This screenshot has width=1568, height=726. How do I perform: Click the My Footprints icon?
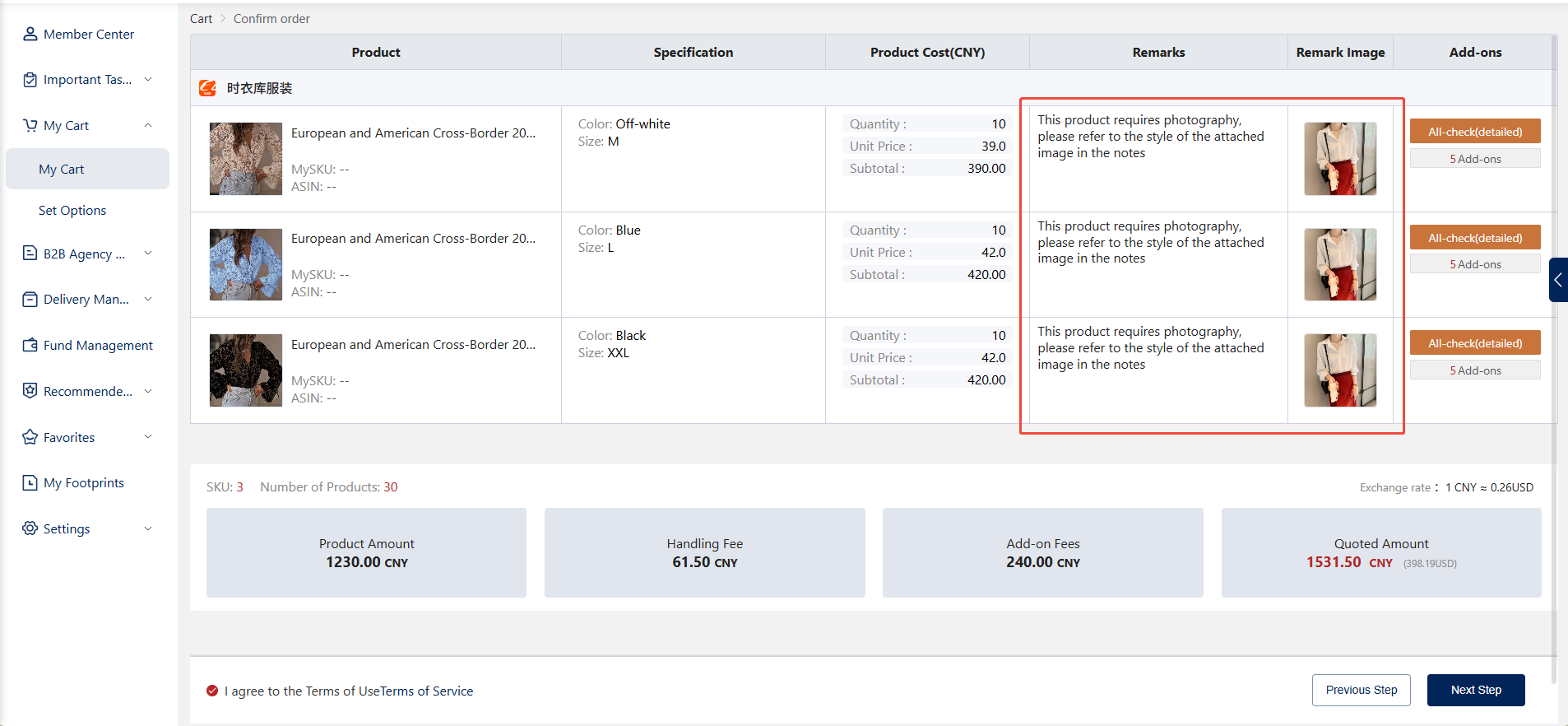click(30, 482)
